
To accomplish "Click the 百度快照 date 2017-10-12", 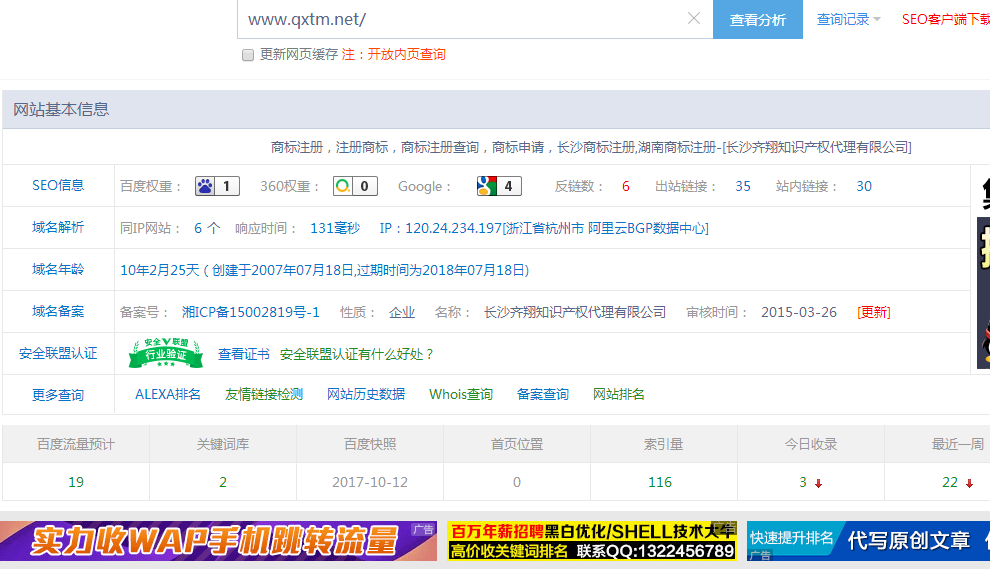I will click(x=370, y=482).
